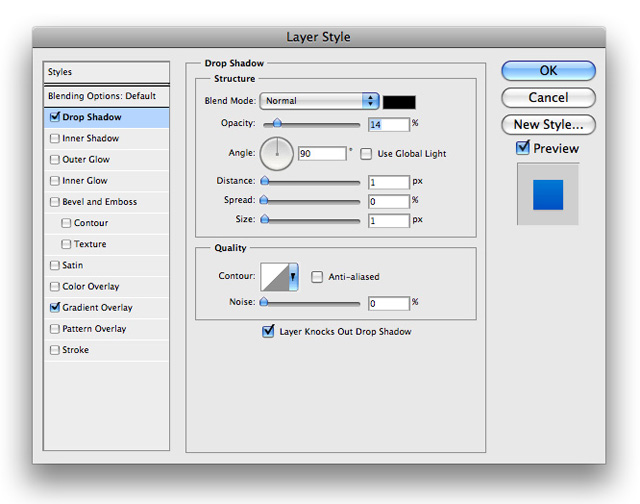Click the Distance slider handle
Image resolution: width=640 pixels, height=504 pixels.
[264, 180]
